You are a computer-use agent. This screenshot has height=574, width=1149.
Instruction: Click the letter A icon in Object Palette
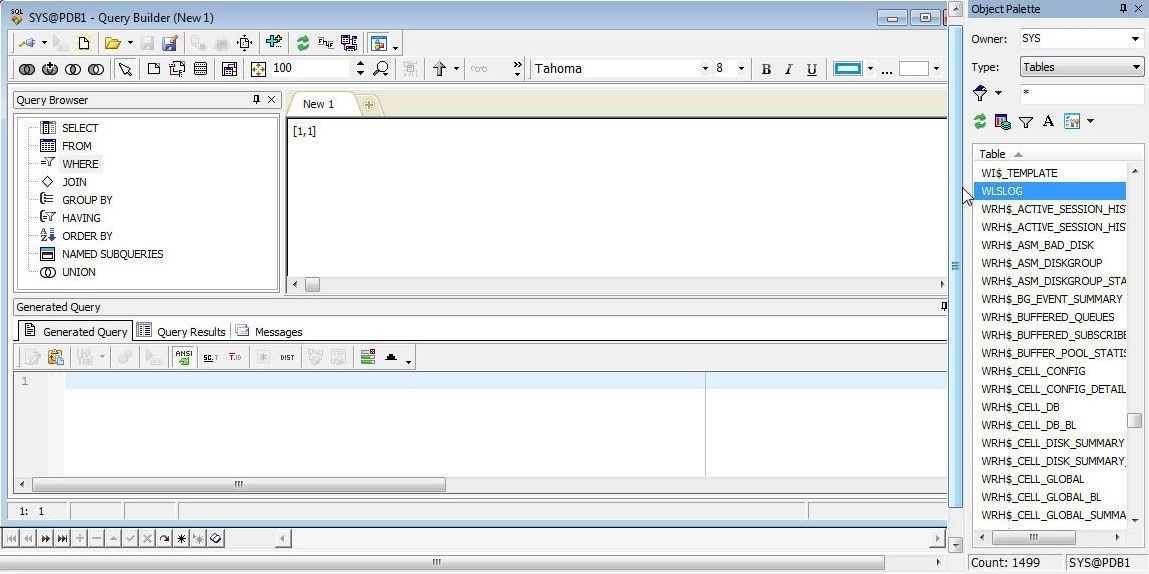pyautogui.click(x=1049, y=122)
